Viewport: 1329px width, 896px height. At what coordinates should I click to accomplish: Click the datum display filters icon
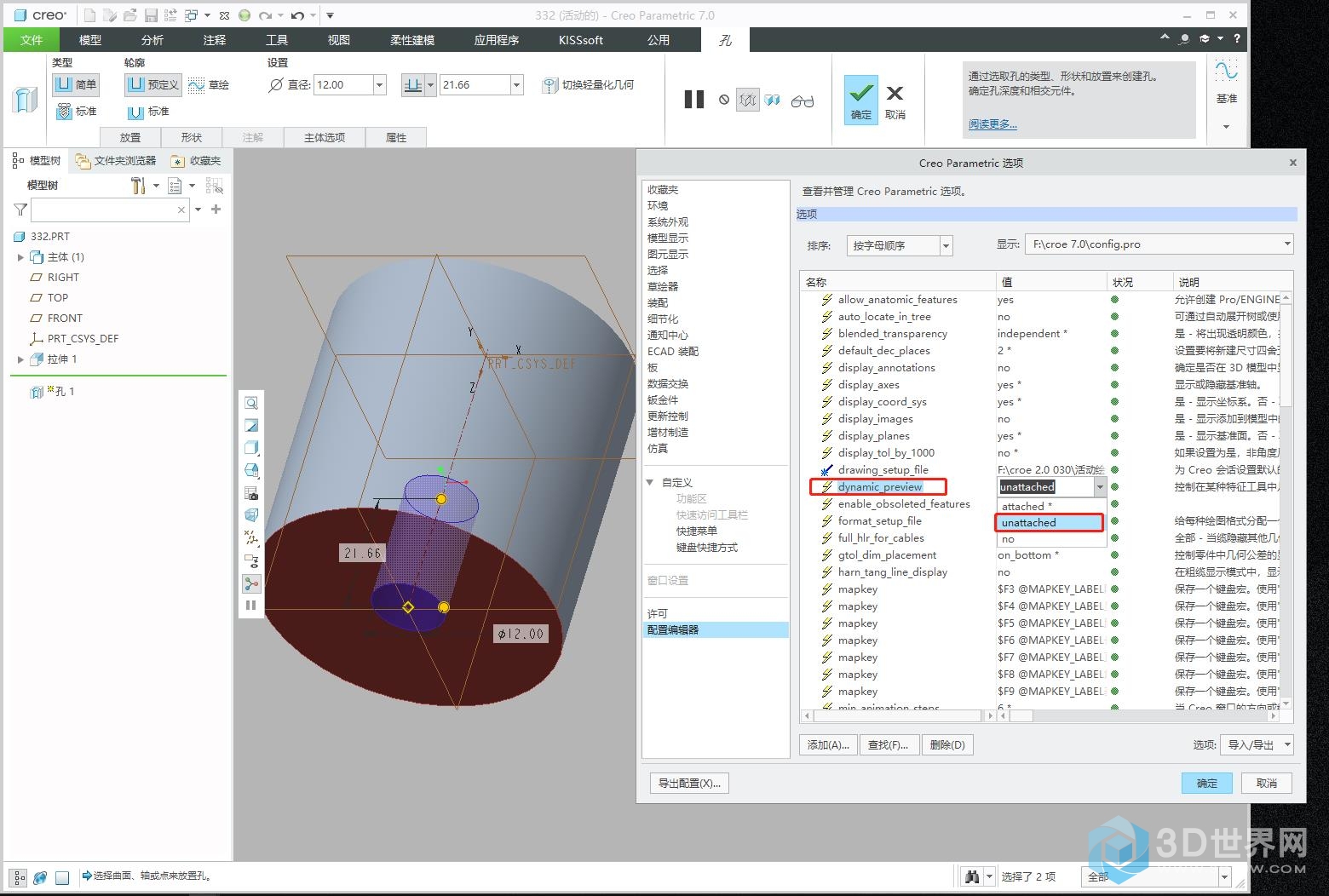[251, 538]
